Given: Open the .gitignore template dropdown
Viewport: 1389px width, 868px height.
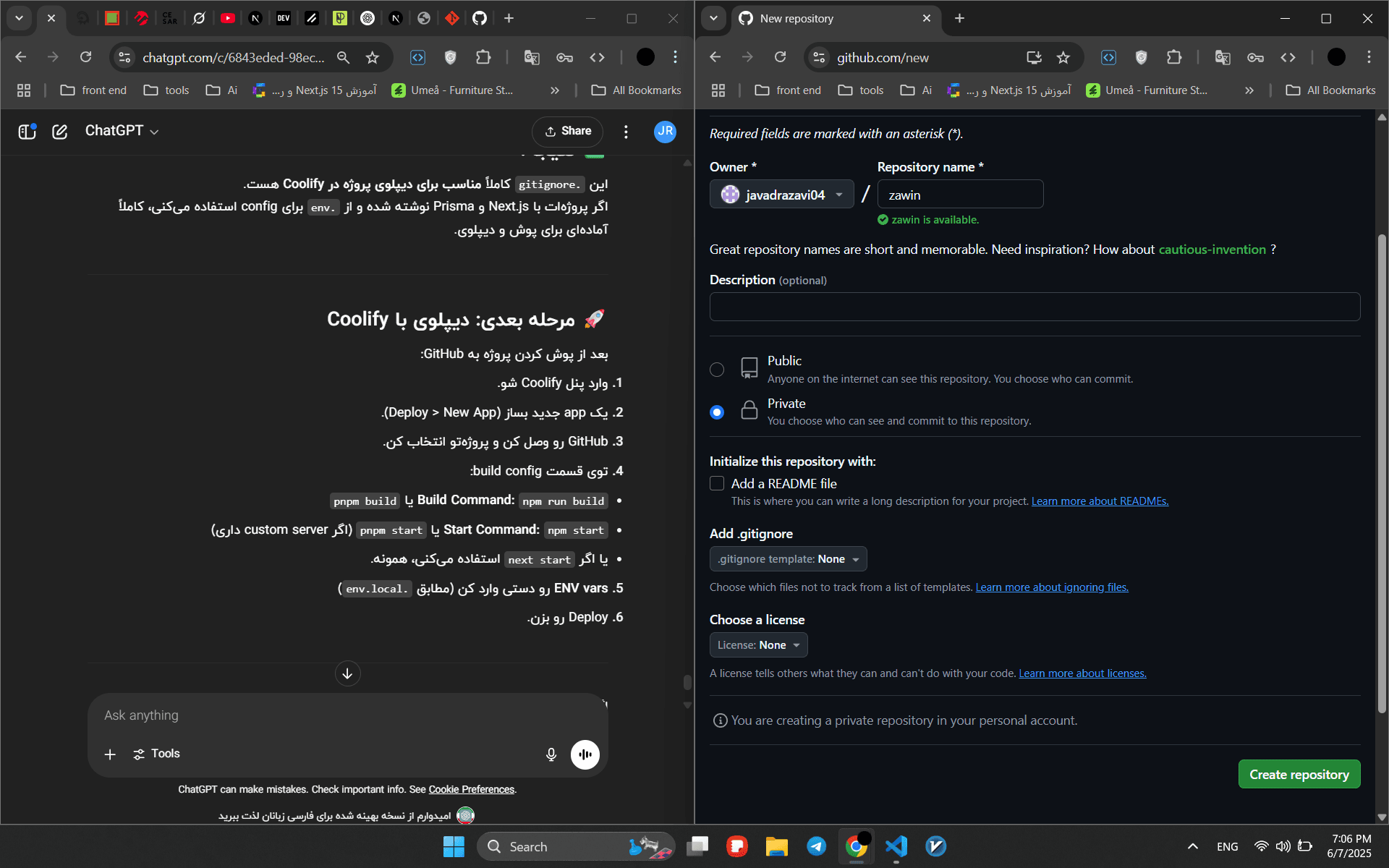Looking at the screenshot, I should point(788,558).
